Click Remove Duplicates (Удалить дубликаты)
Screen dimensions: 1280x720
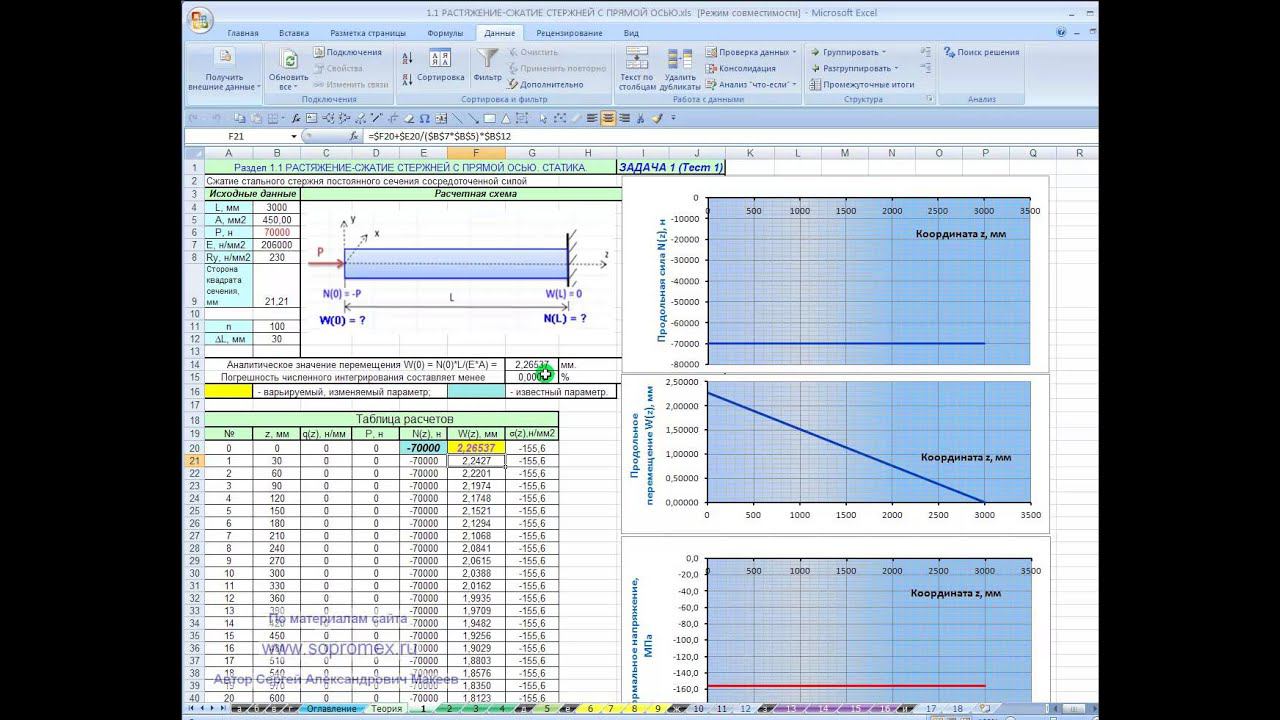pyautogui.click(x=680, y=68)
